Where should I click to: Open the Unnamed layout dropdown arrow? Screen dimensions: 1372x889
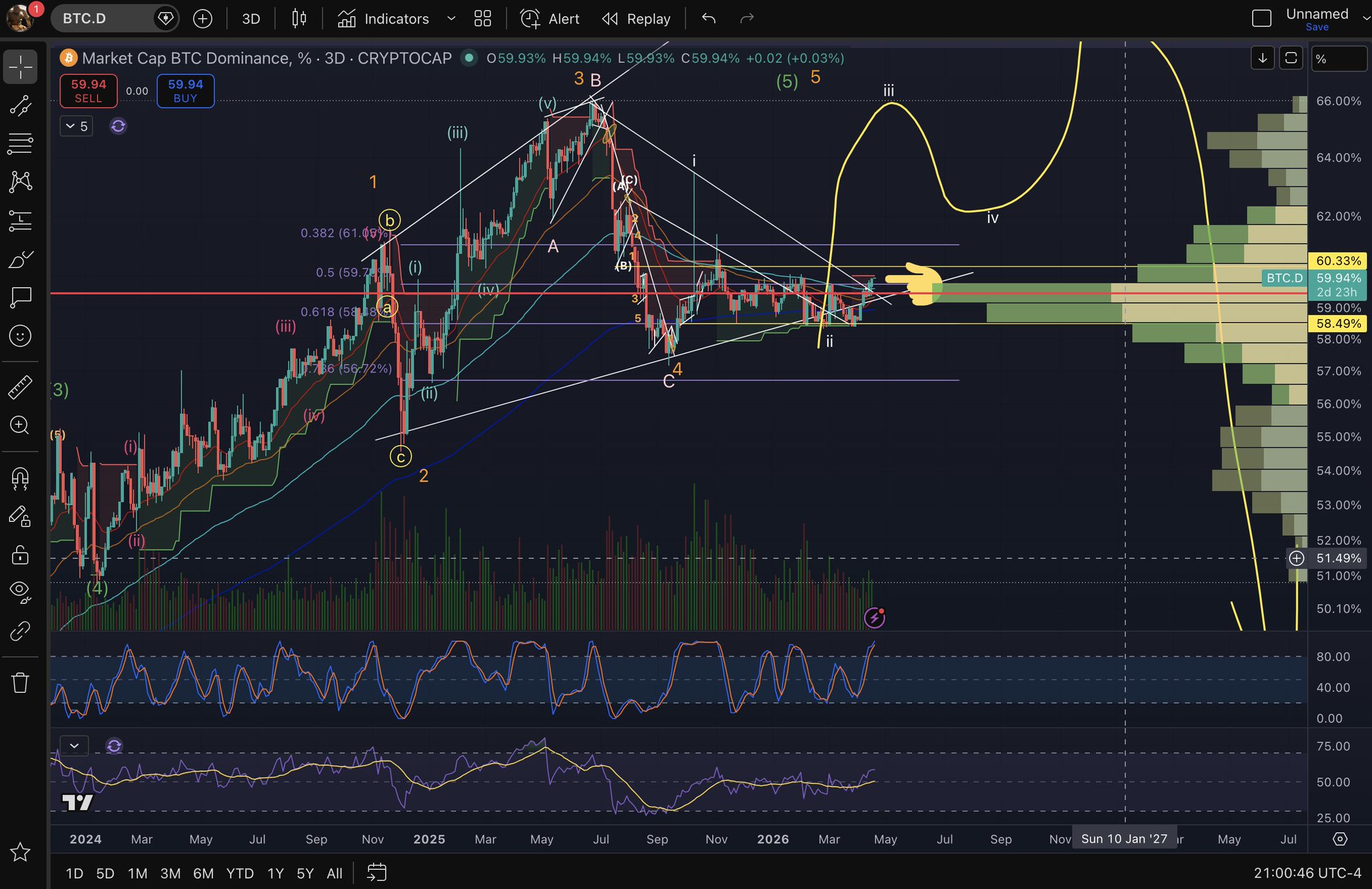(x=1365, y=19)
